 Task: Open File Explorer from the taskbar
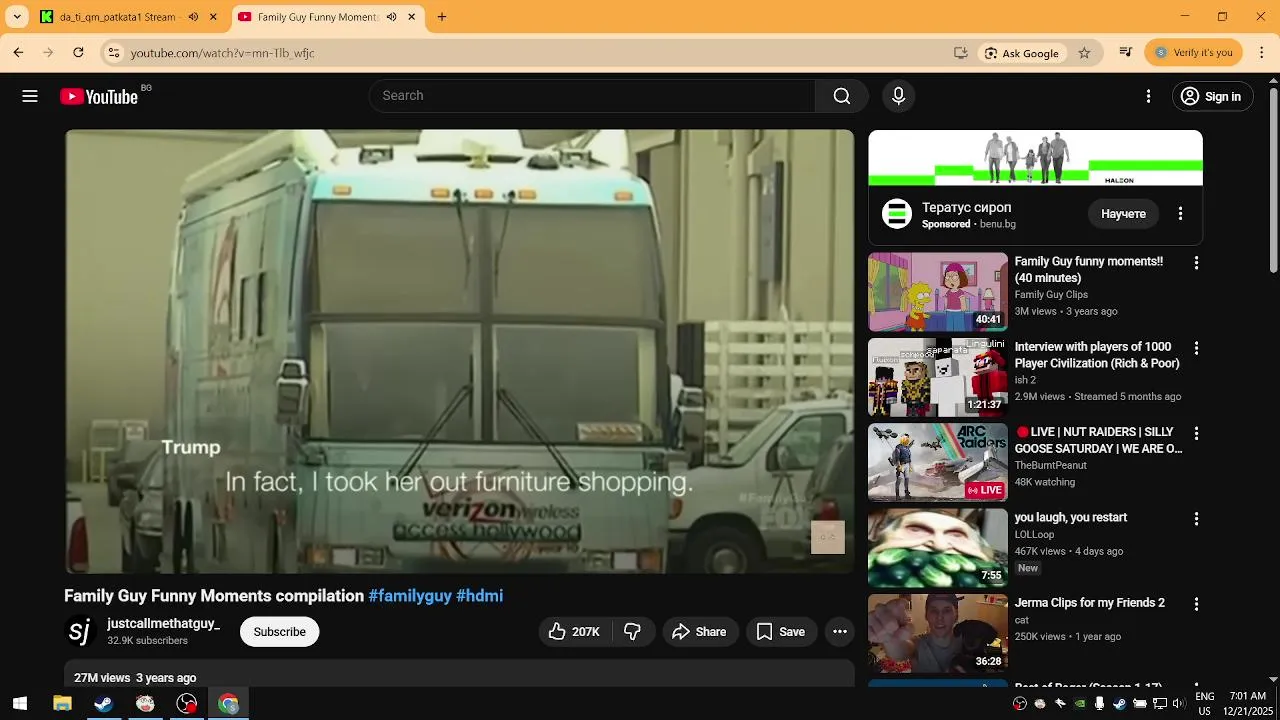coord(62,704)
